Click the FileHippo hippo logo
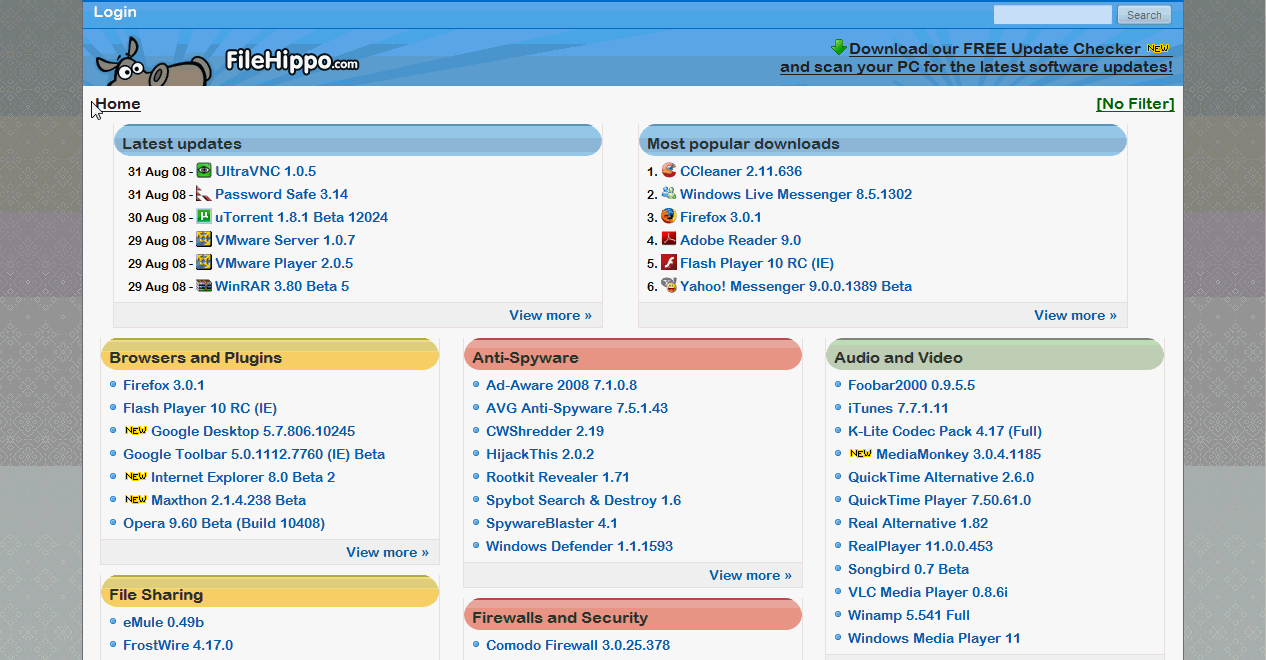 (x=150, y=62)
